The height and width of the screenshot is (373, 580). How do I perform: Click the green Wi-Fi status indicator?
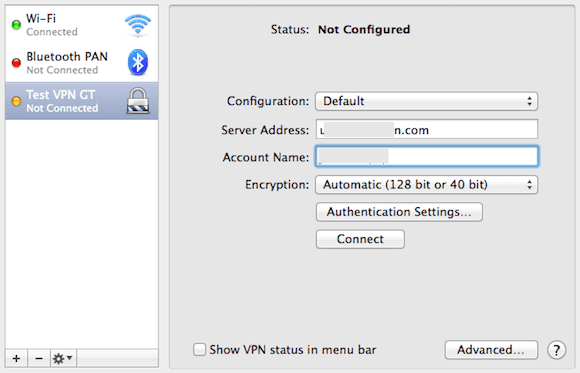coord(16,25)
